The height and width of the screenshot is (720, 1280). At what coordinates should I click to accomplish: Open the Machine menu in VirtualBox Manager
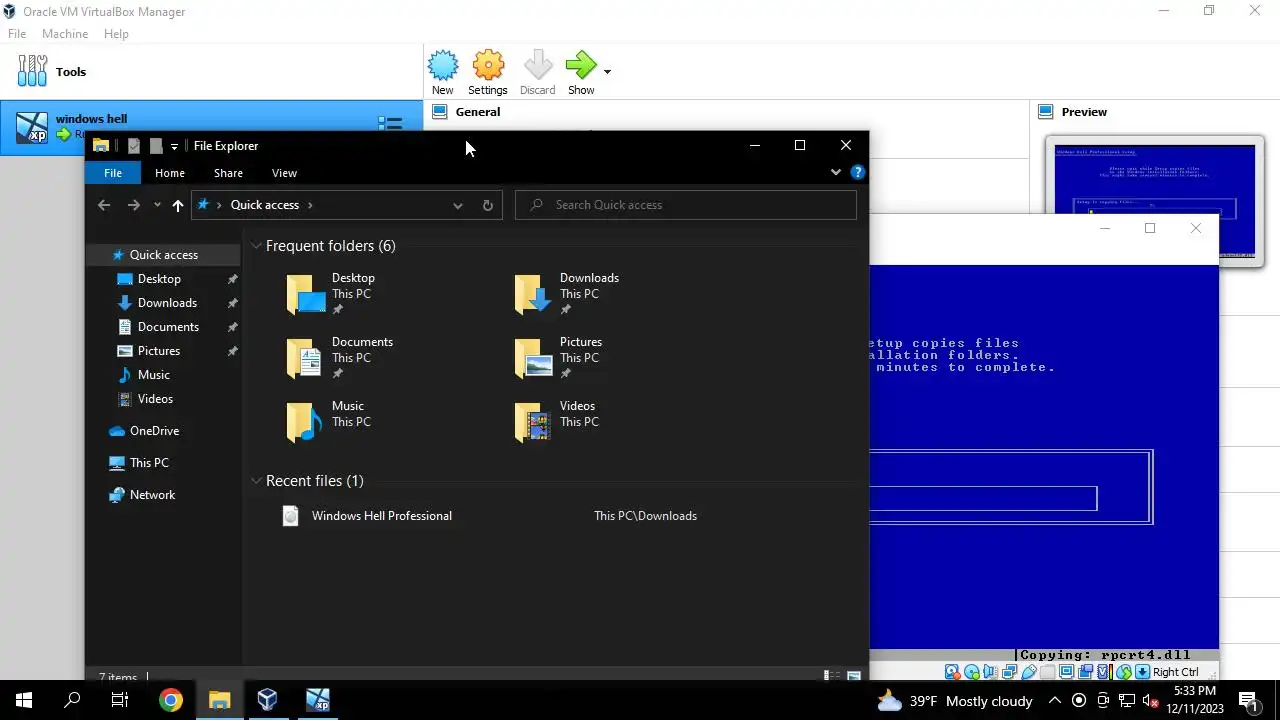65,34
